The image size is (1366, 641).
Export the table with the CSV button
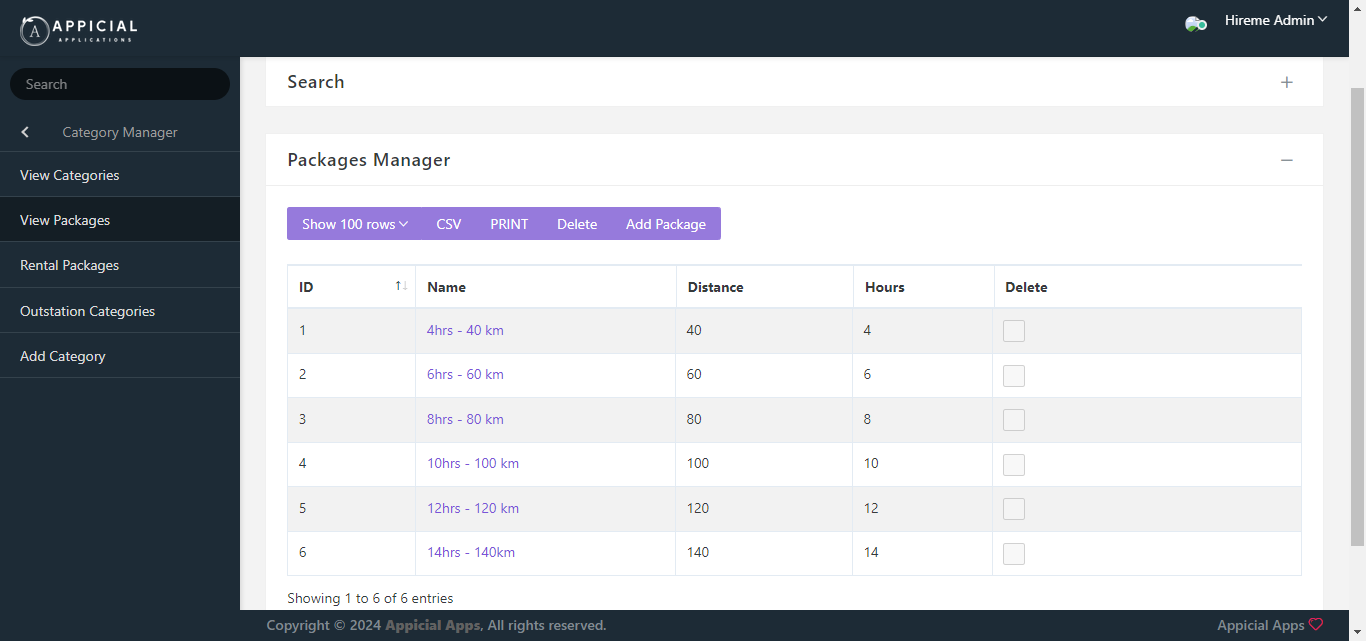[449, 224]
